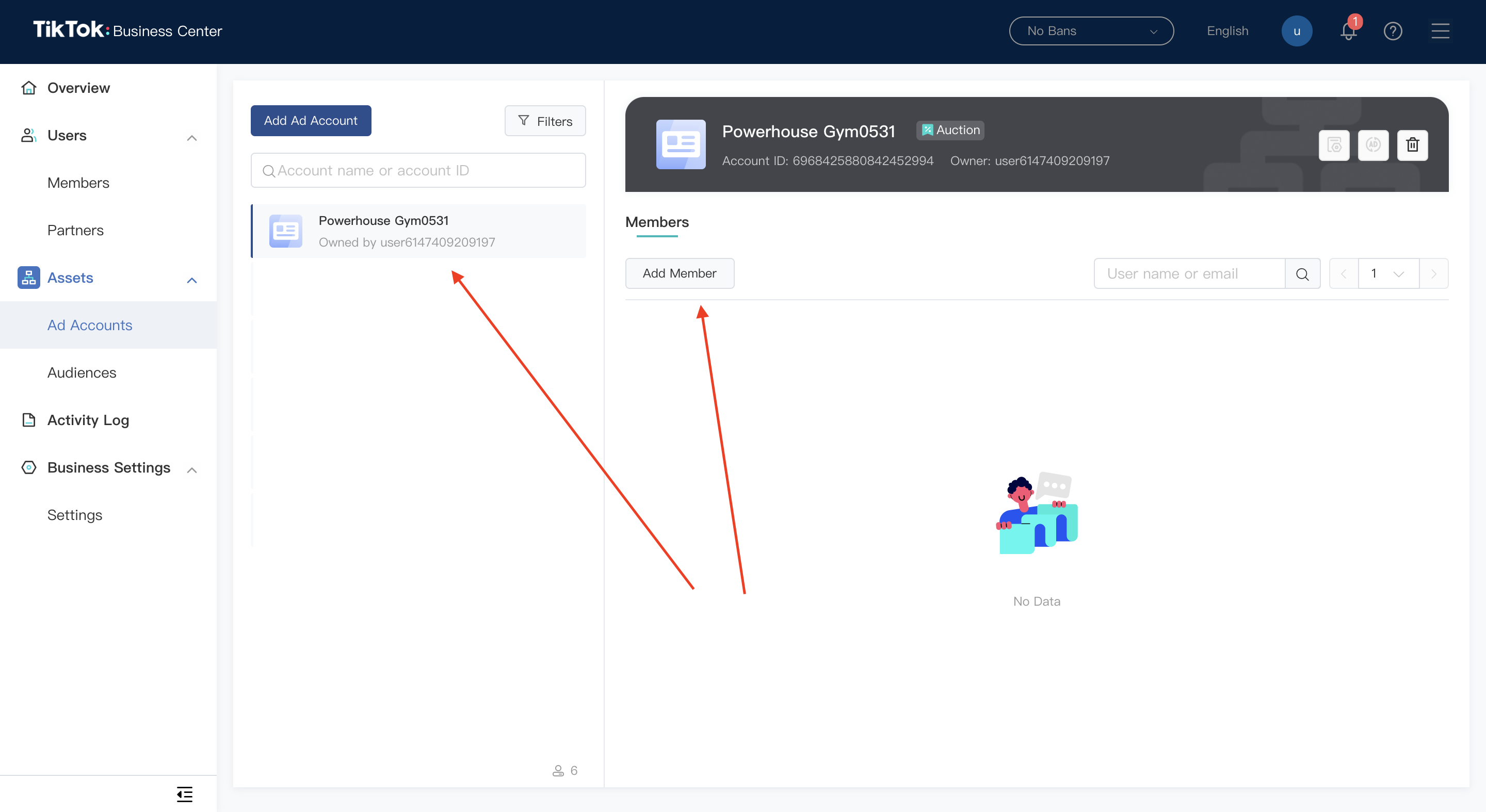Viewport: 1486px width, 812px height.
Task: Collapse the sidebar using bottom icon
Action: point(185,794)
